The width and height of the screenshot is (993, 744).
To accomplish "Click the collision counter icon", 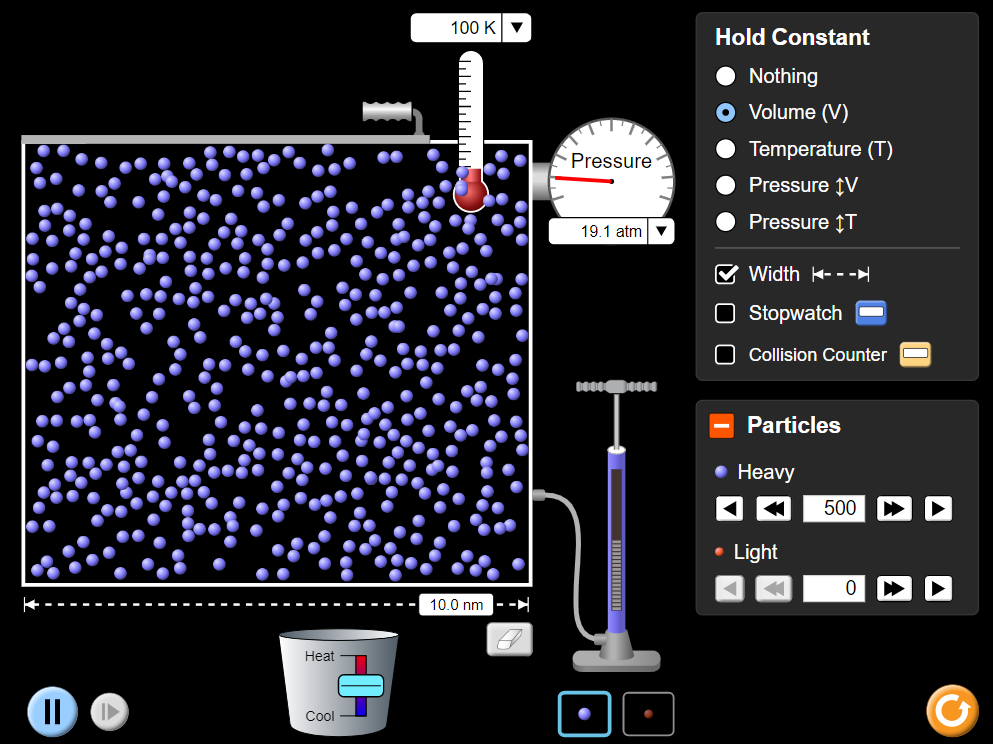I will [916, 355].
